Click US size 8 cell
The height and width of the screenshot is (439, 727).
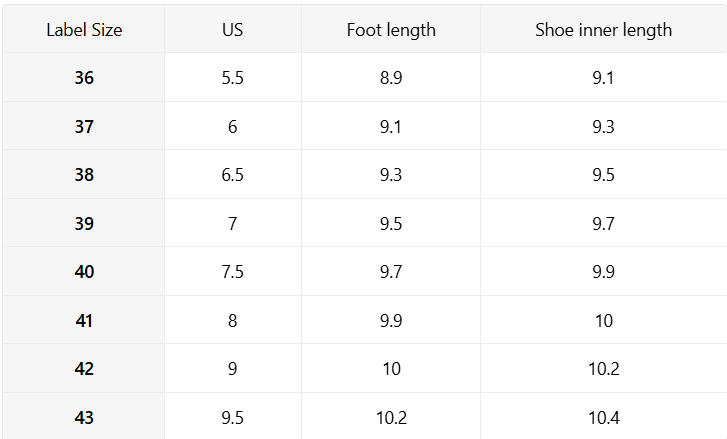pos(232,321)
